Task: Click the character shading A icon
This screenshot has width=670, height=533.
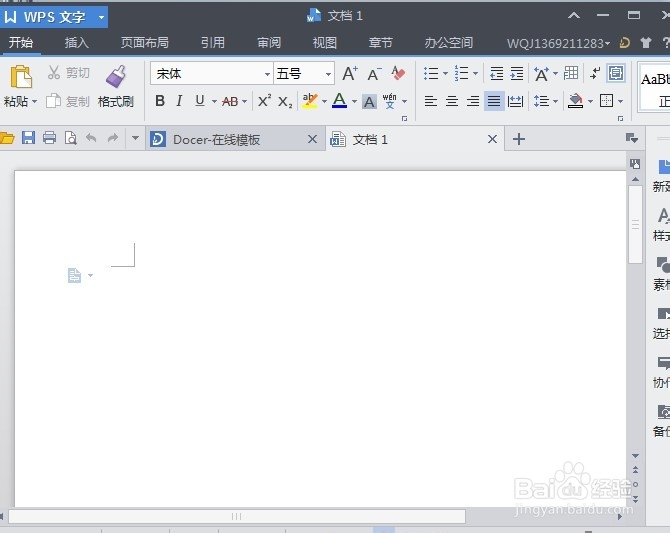Action: [x=369, y=102]
